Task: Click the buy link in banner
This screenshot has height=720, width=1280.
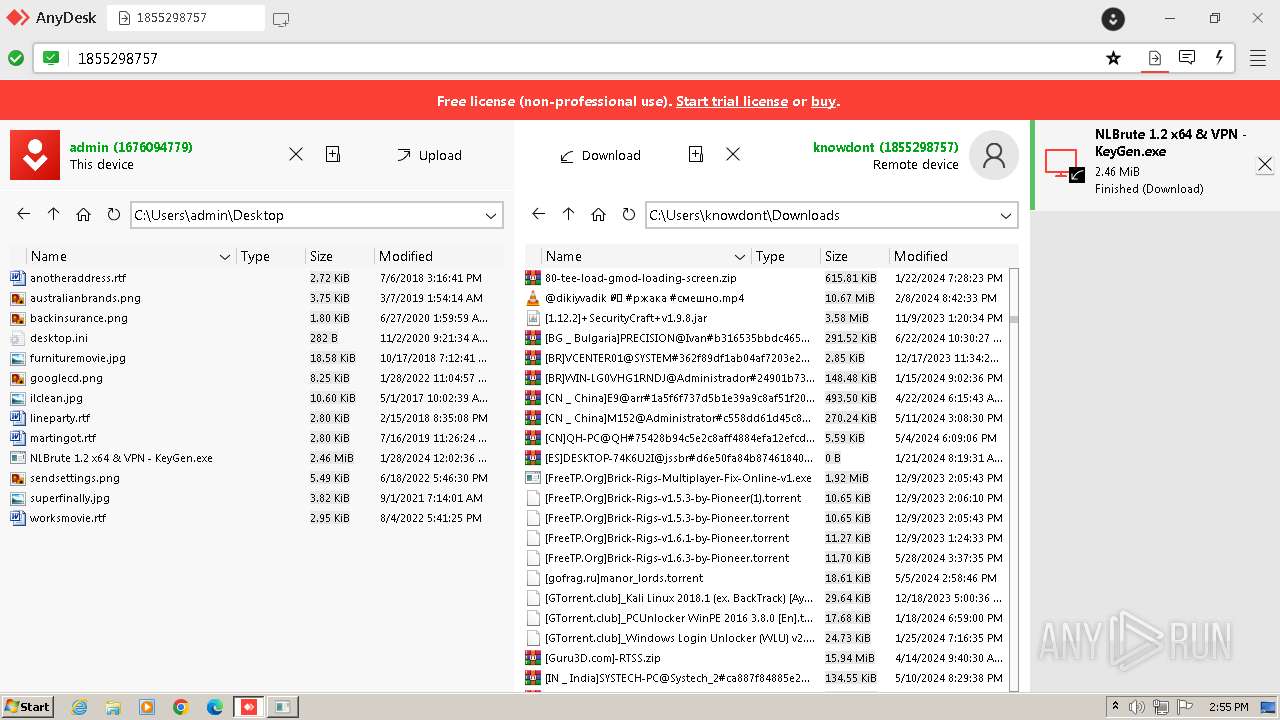Action: pos(824,101)
